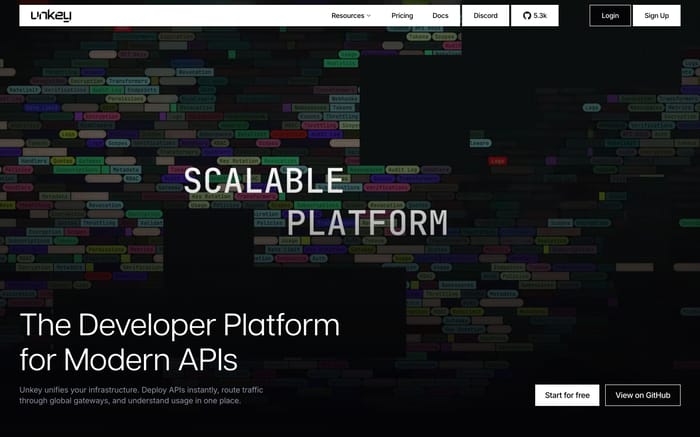Screen dimensions: 700x437
Task: Click the Sign Up button
Action: [657, 16]
